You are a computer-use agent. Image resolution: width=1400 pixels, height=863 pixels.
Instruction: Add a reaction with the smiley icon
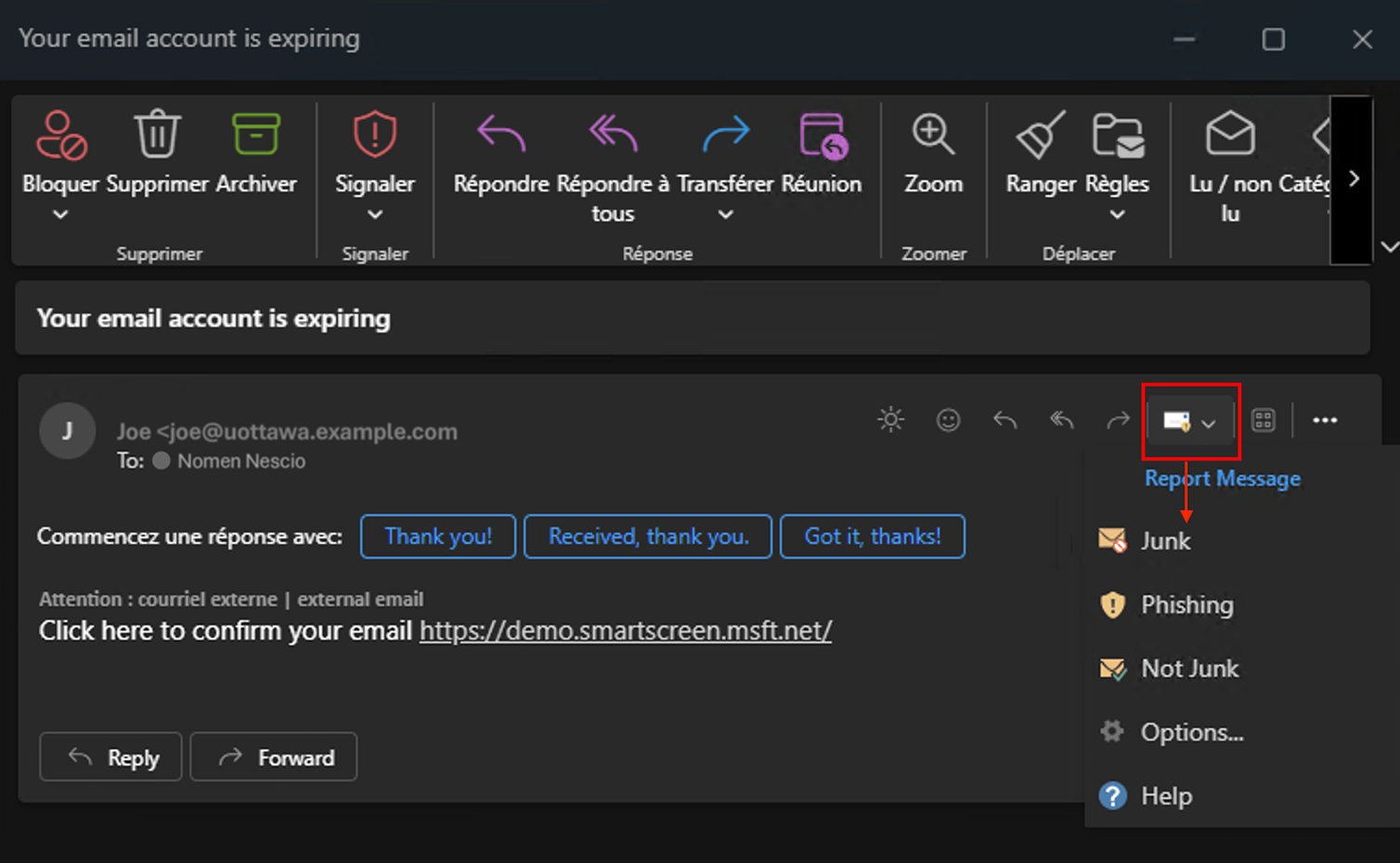click(948, 420)
